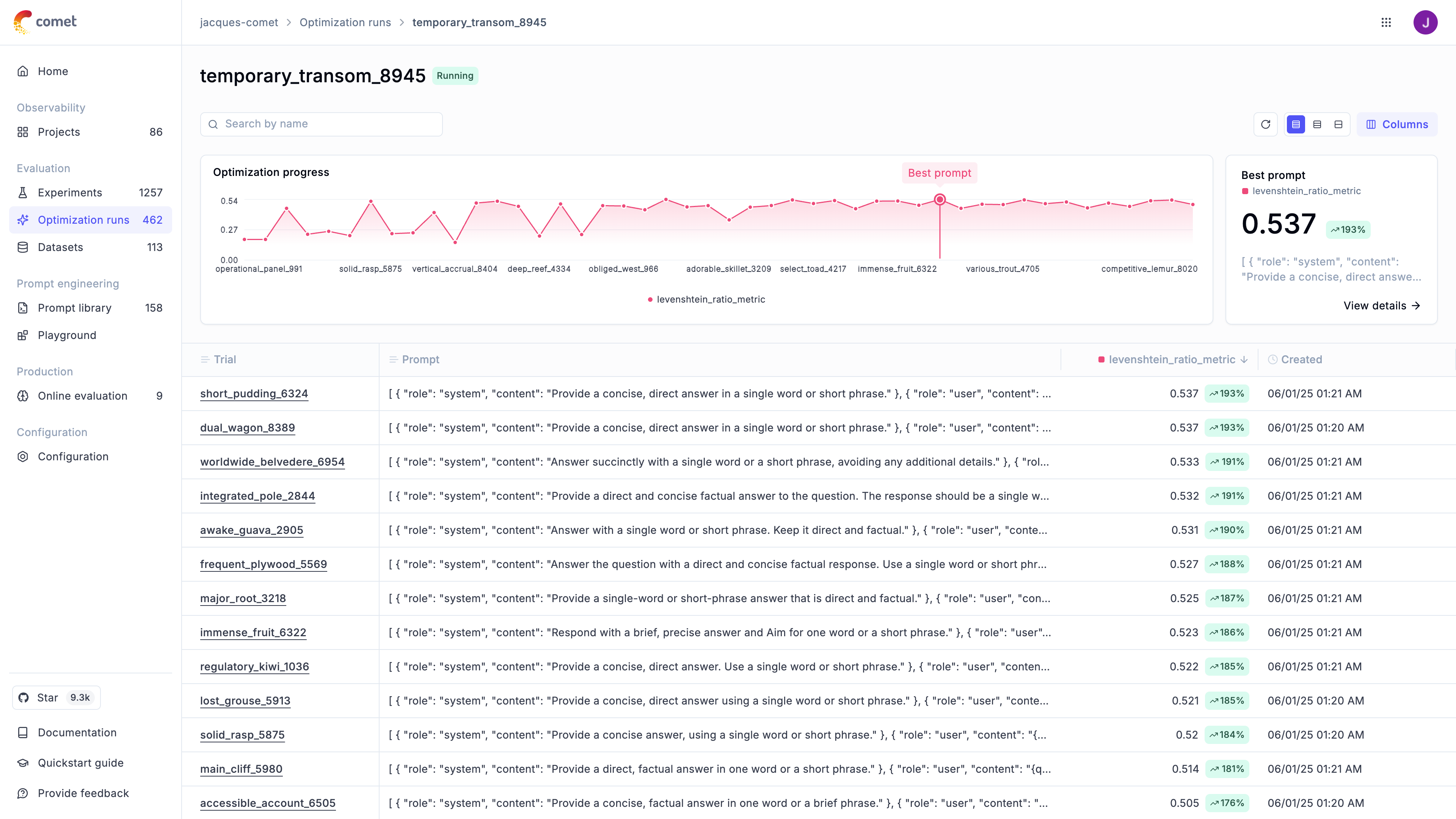
Task: Open the short_pudding_6324 trial
Action: coord(254,394)
